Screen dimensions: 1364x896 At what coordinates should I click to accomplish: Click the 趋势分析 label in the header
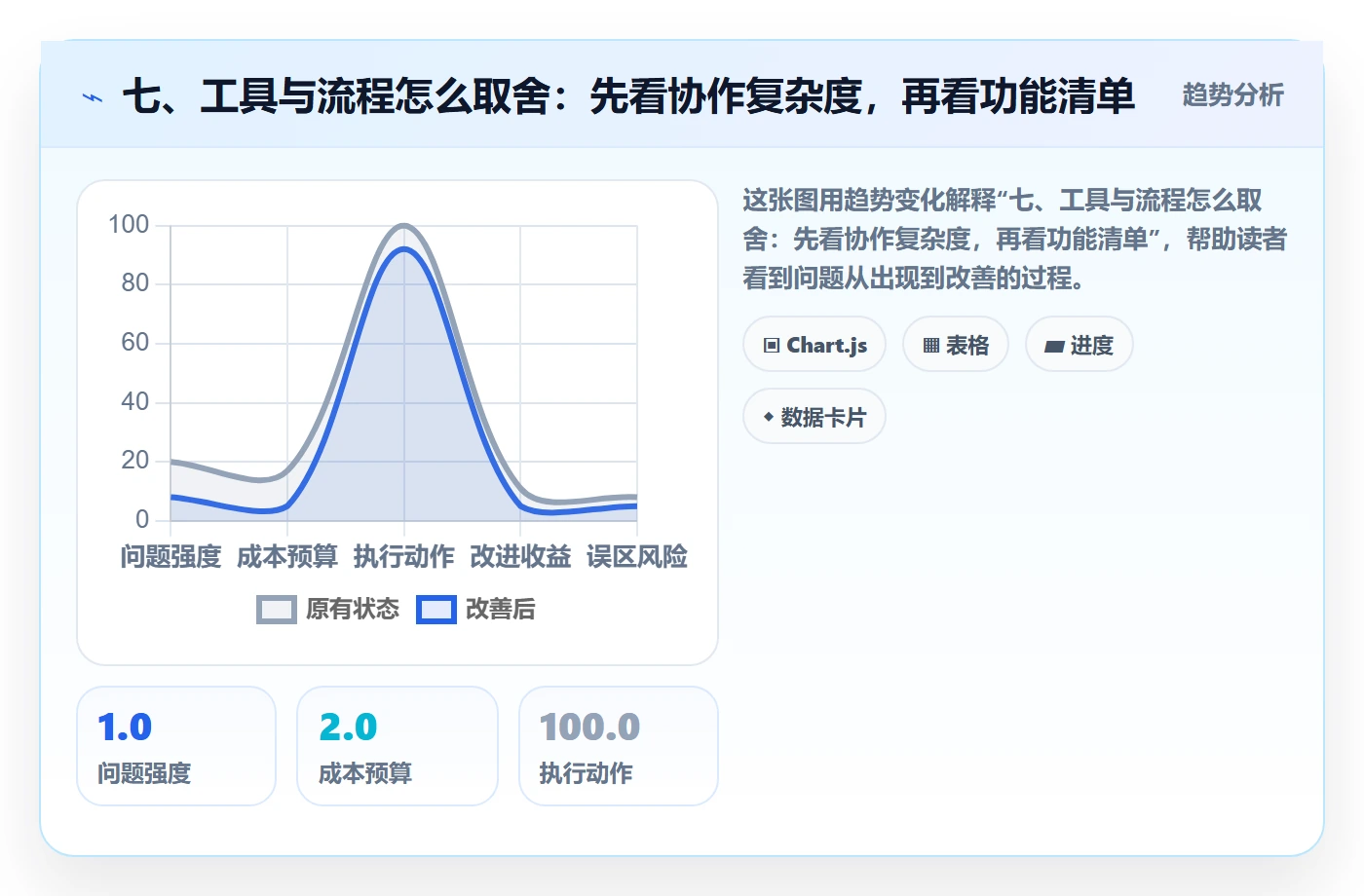1232,95
